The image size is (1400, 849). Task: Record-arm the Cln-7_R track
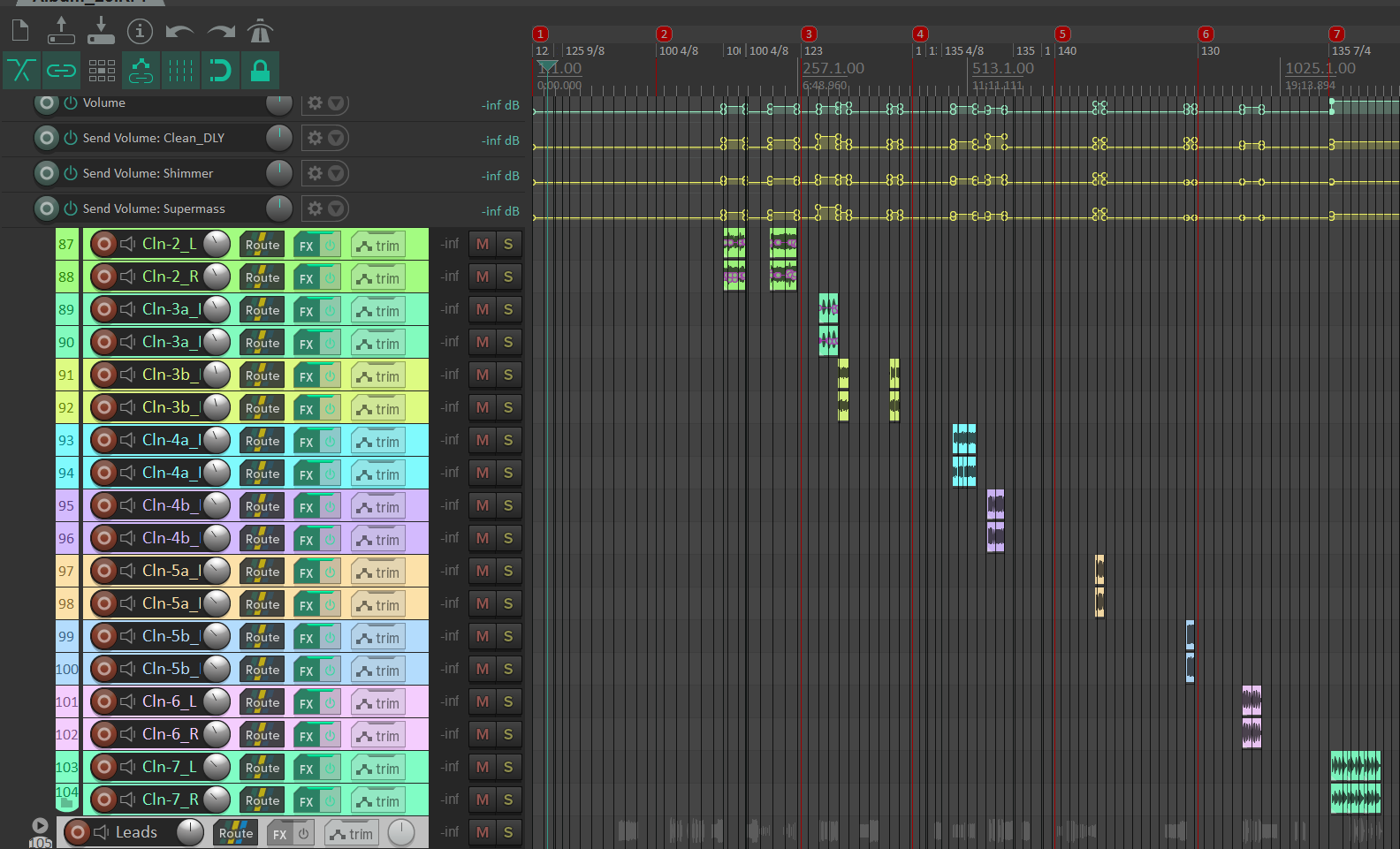click(x=104, y=800)
